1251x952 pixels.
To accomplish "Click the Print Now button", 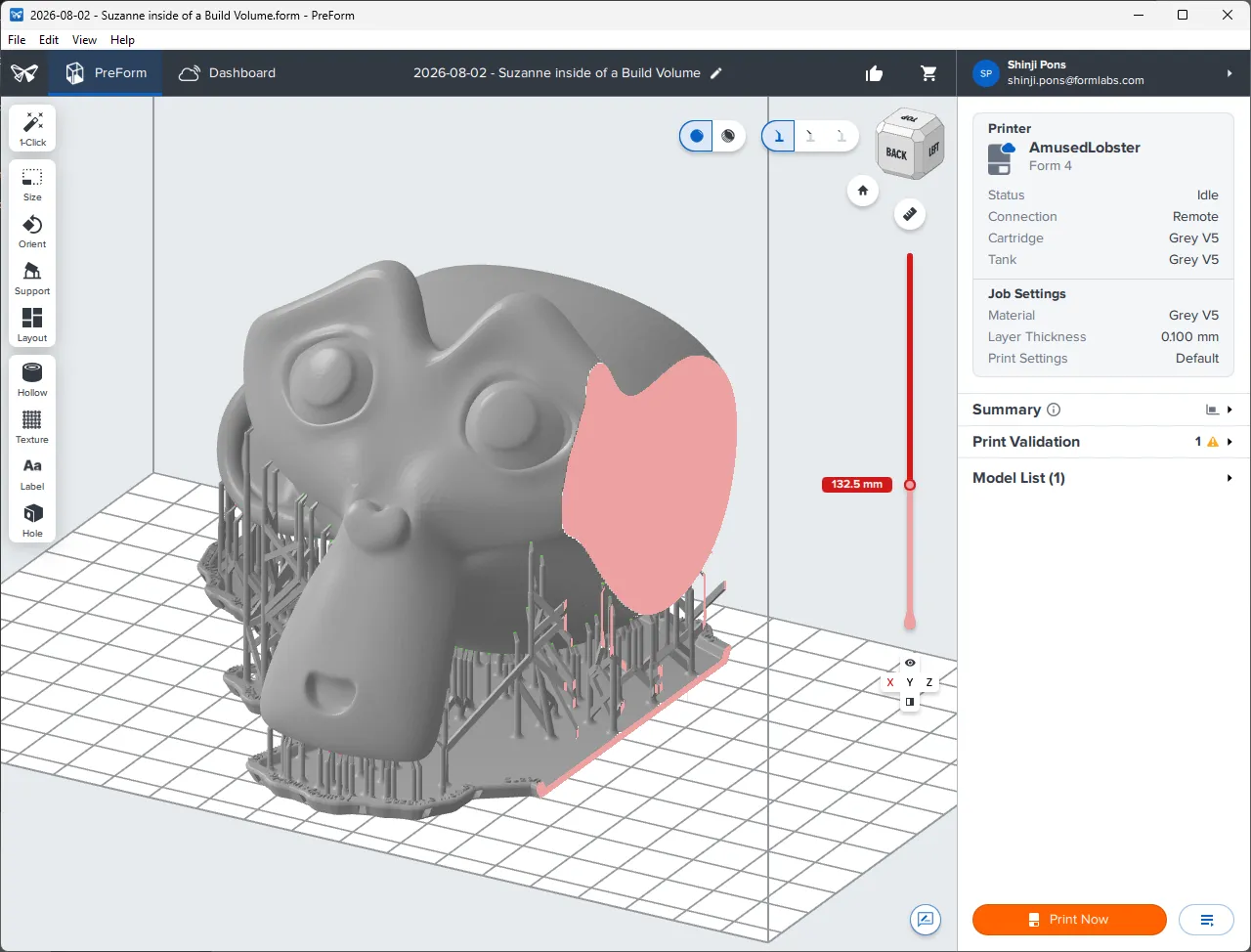I will coord(1069,920).
